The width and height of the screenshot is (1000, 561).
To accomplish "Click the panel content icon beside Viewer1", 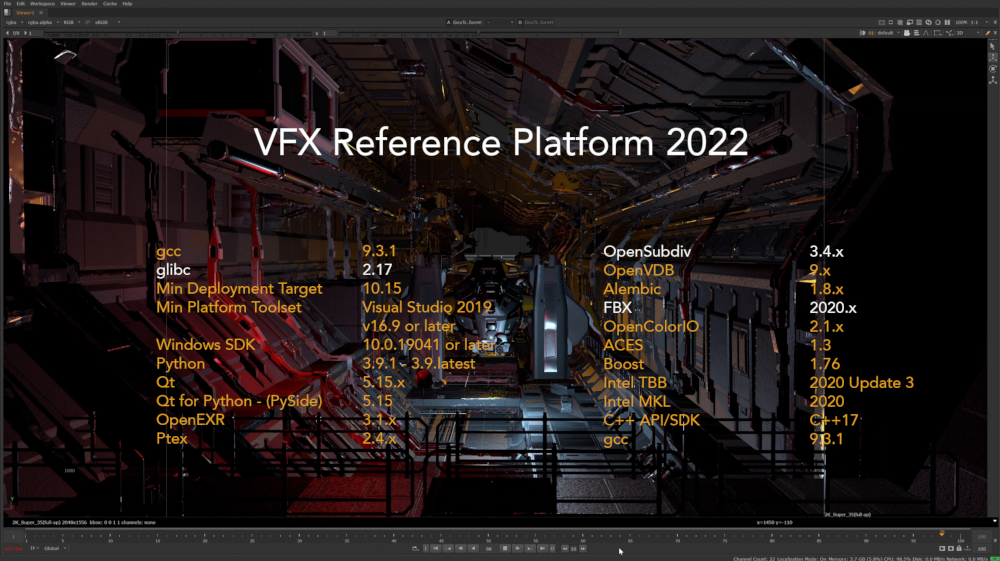I will pyautogui.click(x=7, y=13).
